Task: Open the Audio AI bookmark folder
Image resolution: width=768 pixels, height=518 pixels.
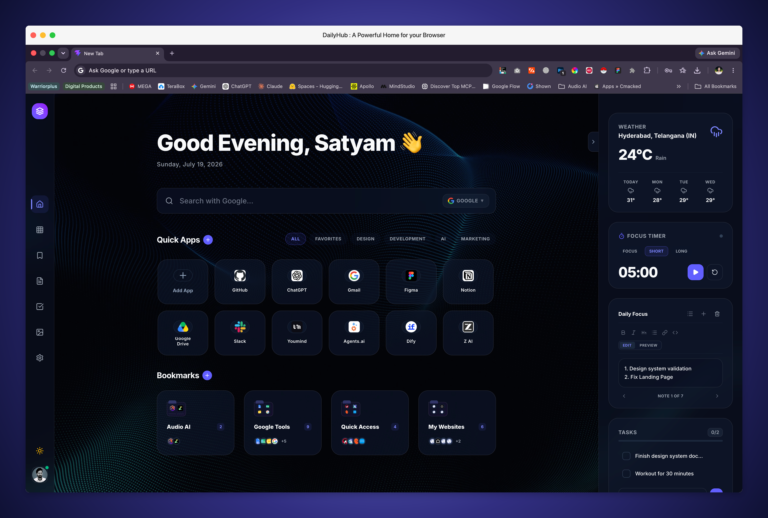Action: click(x=196, y=423)
